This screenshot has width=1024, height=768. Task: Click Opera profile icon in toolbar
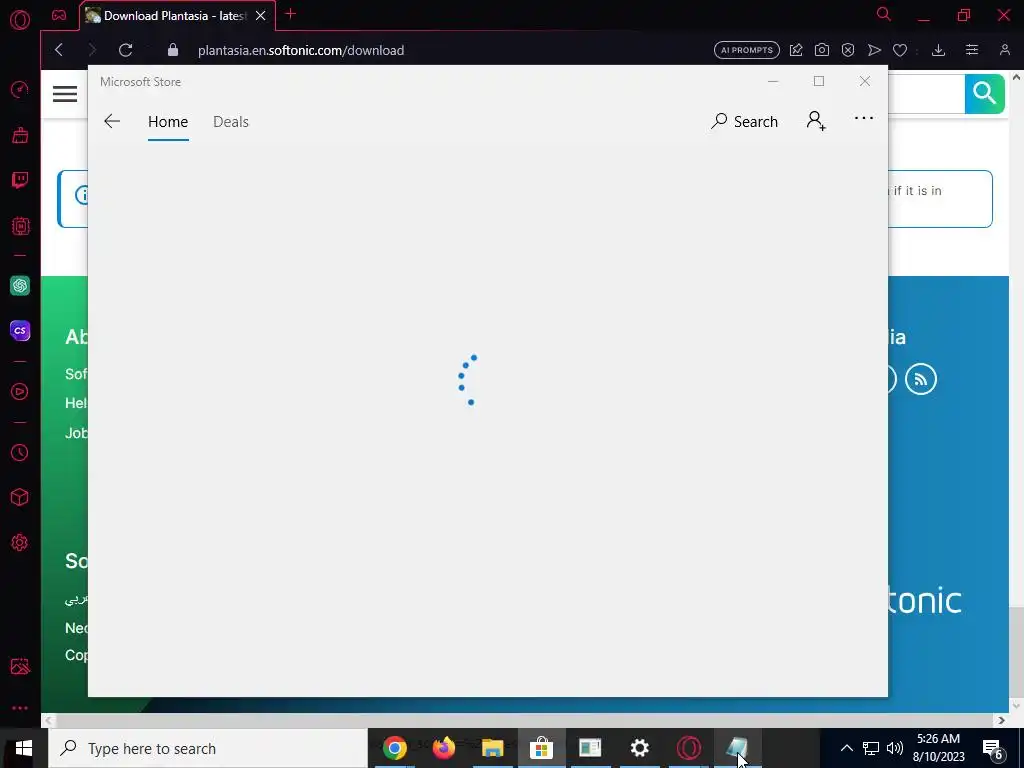pyautogui.click(x=1004, y=50)
